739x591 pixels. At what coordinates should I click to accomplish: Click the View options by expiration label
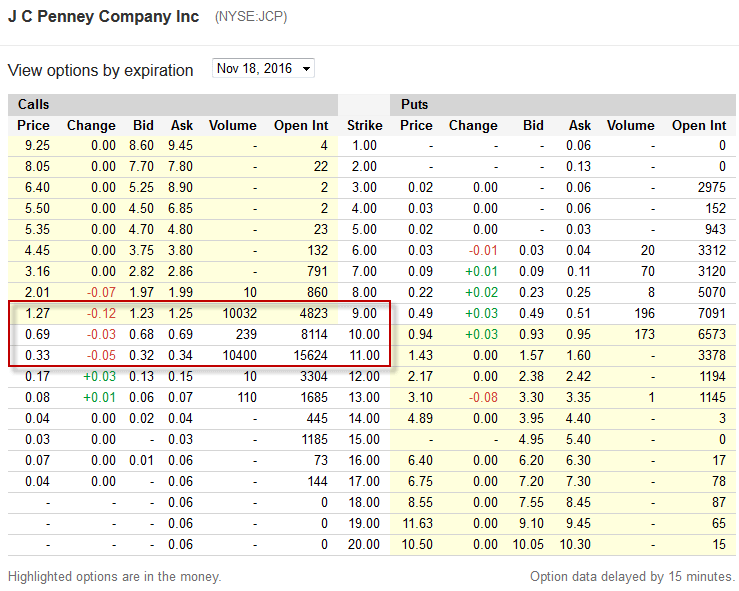pos(101,70)
